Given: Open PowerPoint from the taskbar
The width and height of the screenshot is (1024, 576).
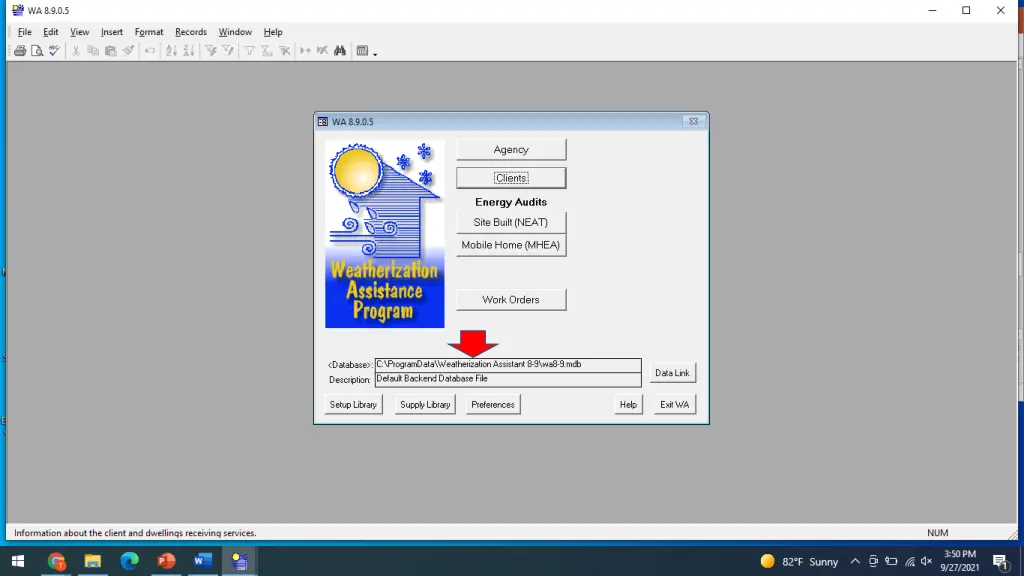Looking at the screenshot, I should (166, 561).
